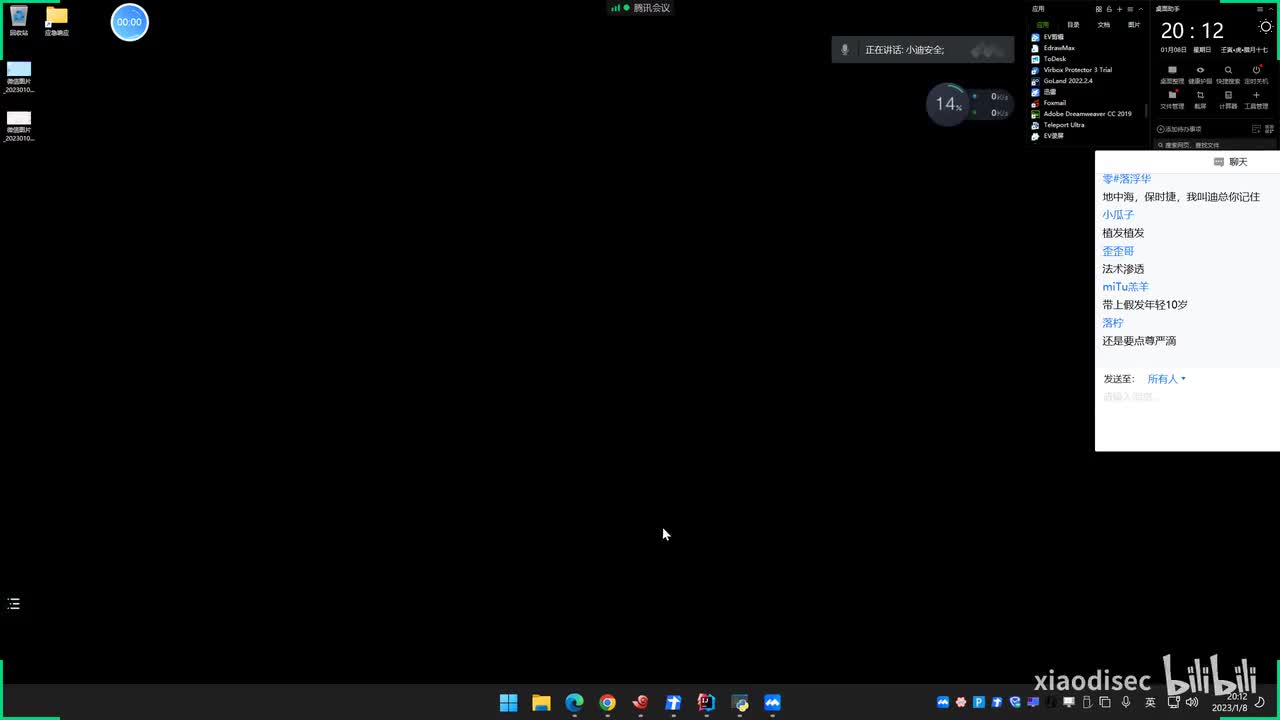
Task: Open the screenshot crop tool
Action: pyautogui.click(x=1200, y=100)
